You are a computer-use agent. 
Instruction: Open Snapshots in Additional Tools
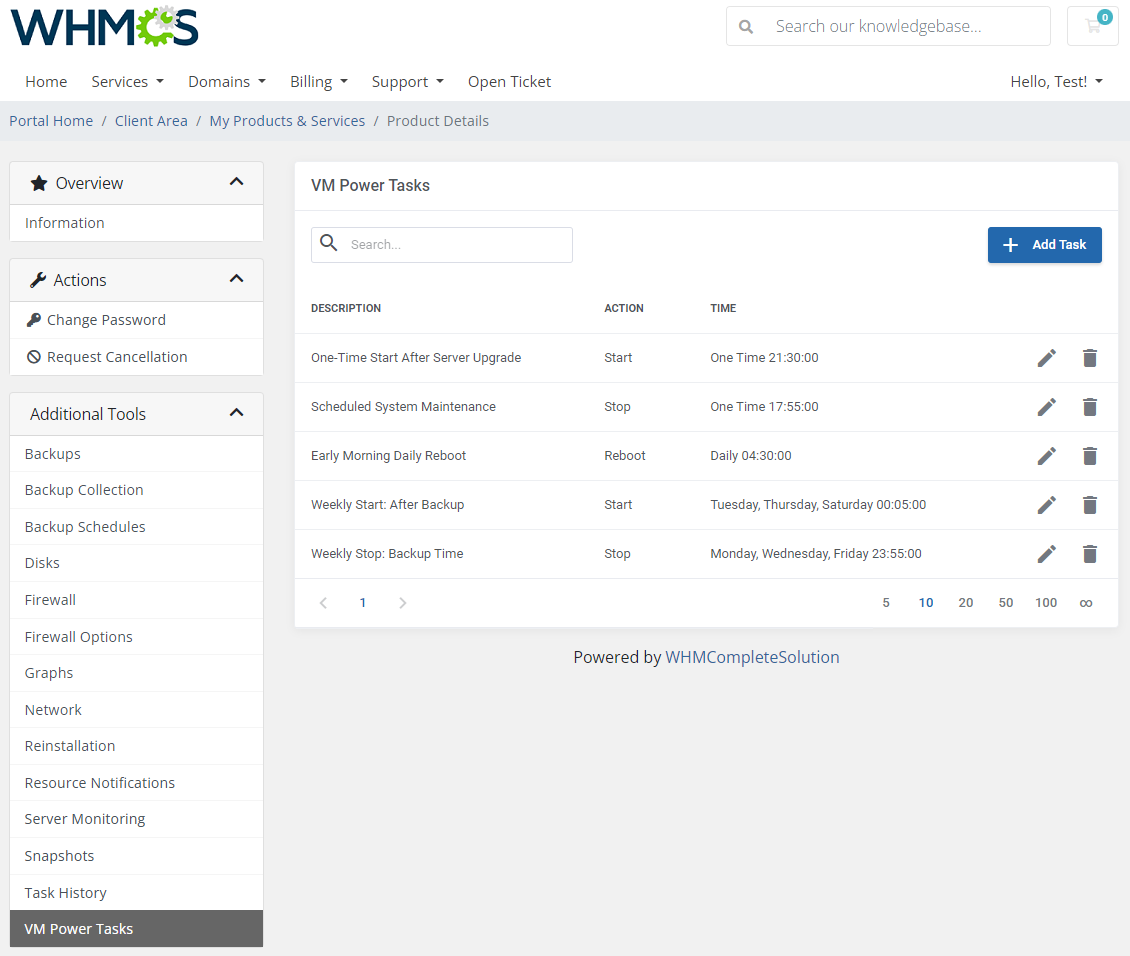[136, 856]
